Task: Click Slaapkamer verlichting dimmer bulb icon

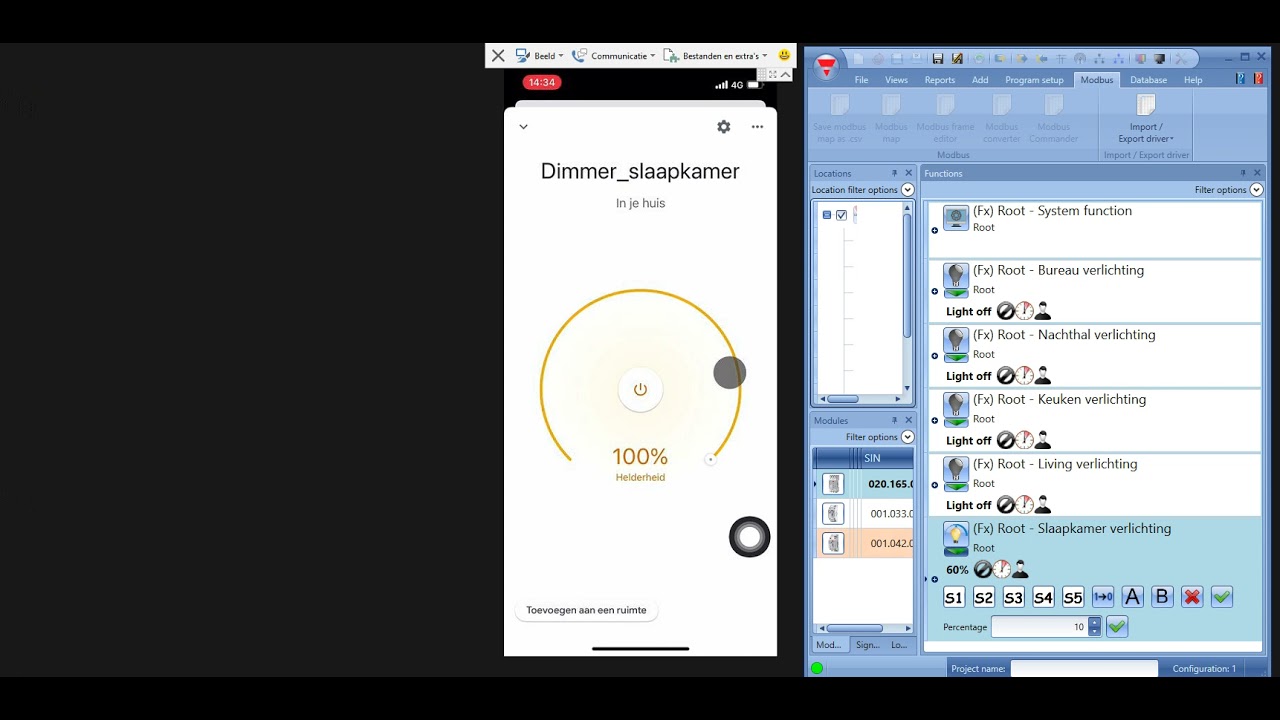Action: (956, 539)
